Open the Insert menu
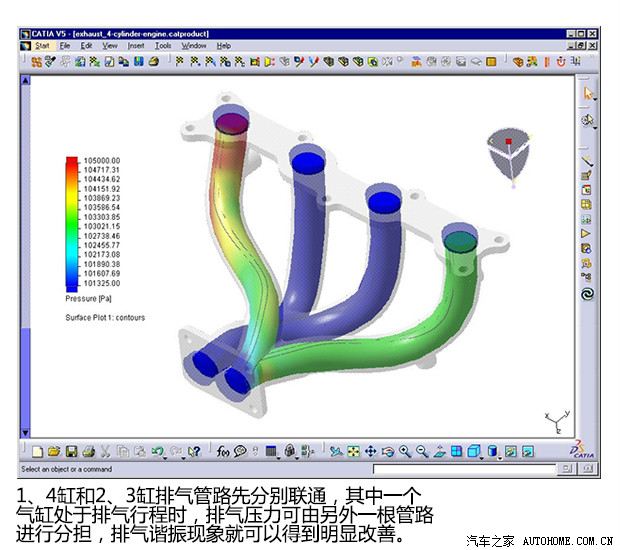This screenshot has height=550, width=620. (136, 45)
